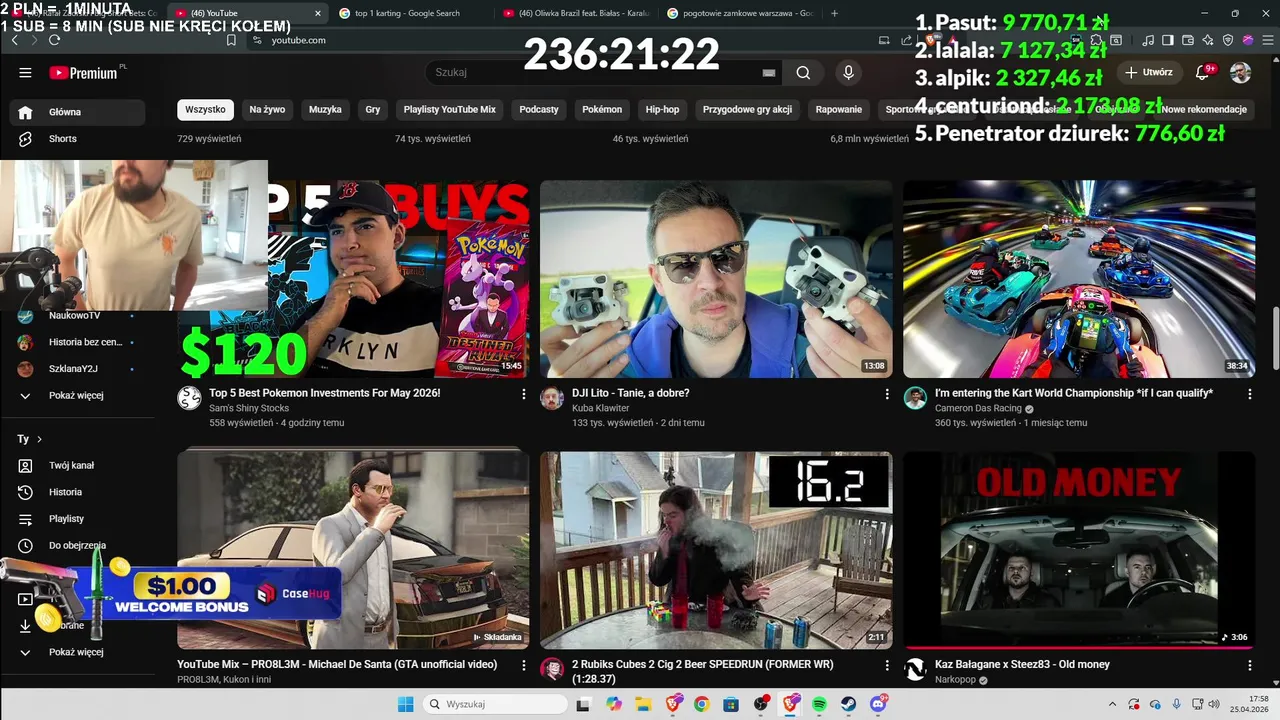This screenshot has height=720, width=1280.
Task: Open Steam from the taskbar
Action: pos(849,704)
